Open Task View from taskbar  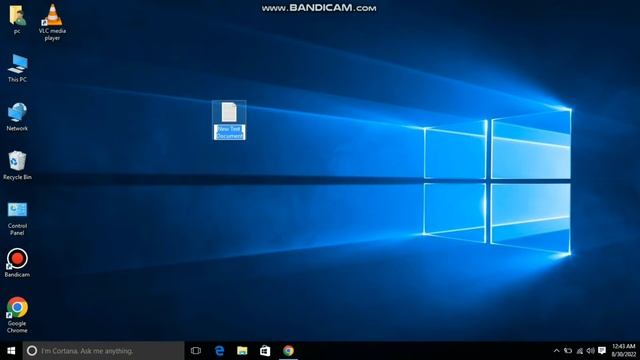point(196,351)
